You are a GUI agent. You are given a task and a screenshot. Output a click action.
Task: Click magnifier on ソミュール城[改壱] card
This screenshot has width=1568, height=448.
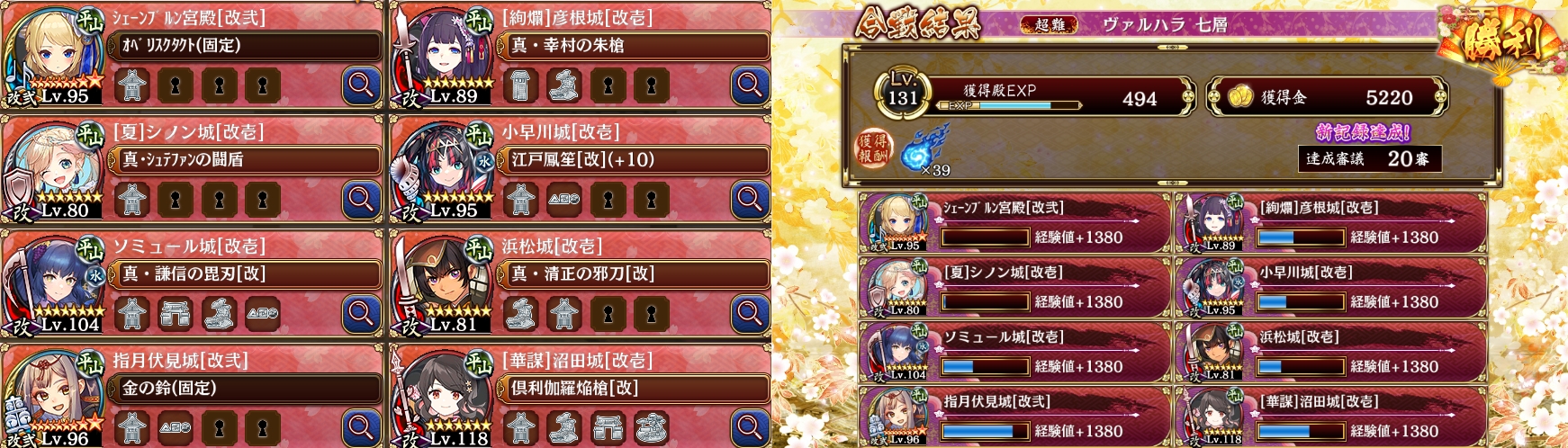[361, 314]
